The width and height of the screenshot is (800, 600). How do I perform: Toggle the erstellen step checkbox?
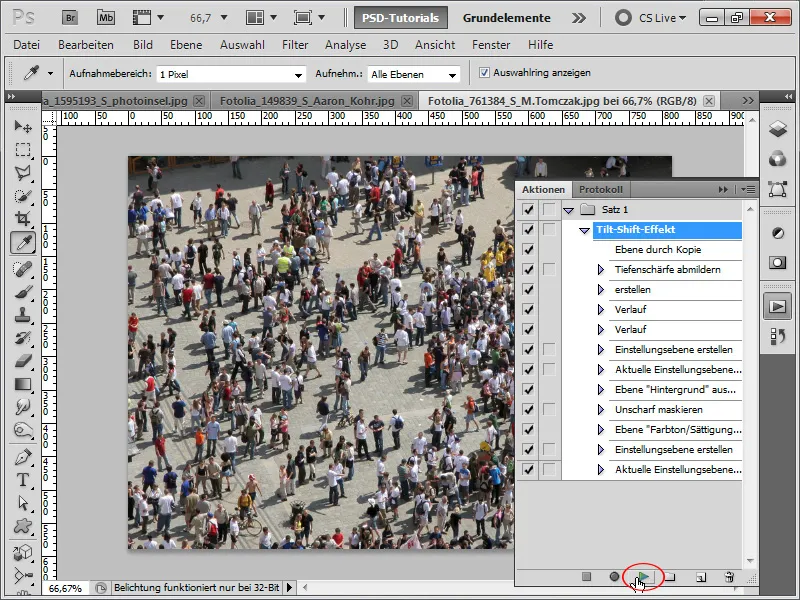click(528, 289)
